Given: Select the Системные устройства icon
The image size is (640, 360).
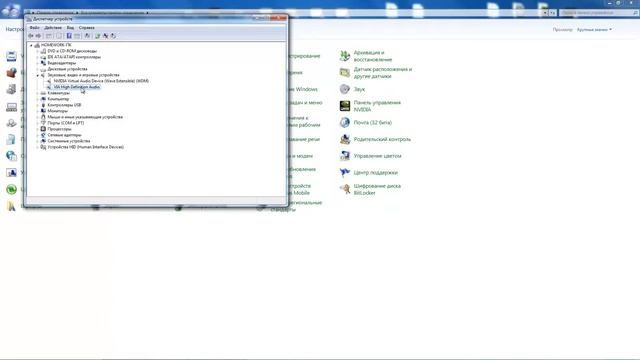Looking at the screenshot, I should point(43,141).
